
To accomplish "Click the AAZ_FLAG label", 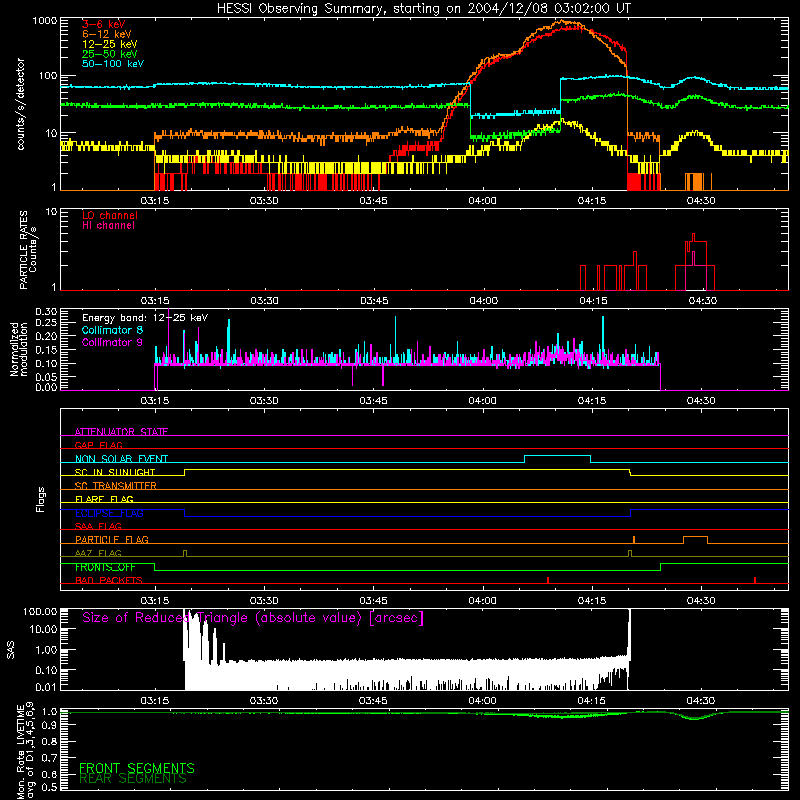I will 98,553.
